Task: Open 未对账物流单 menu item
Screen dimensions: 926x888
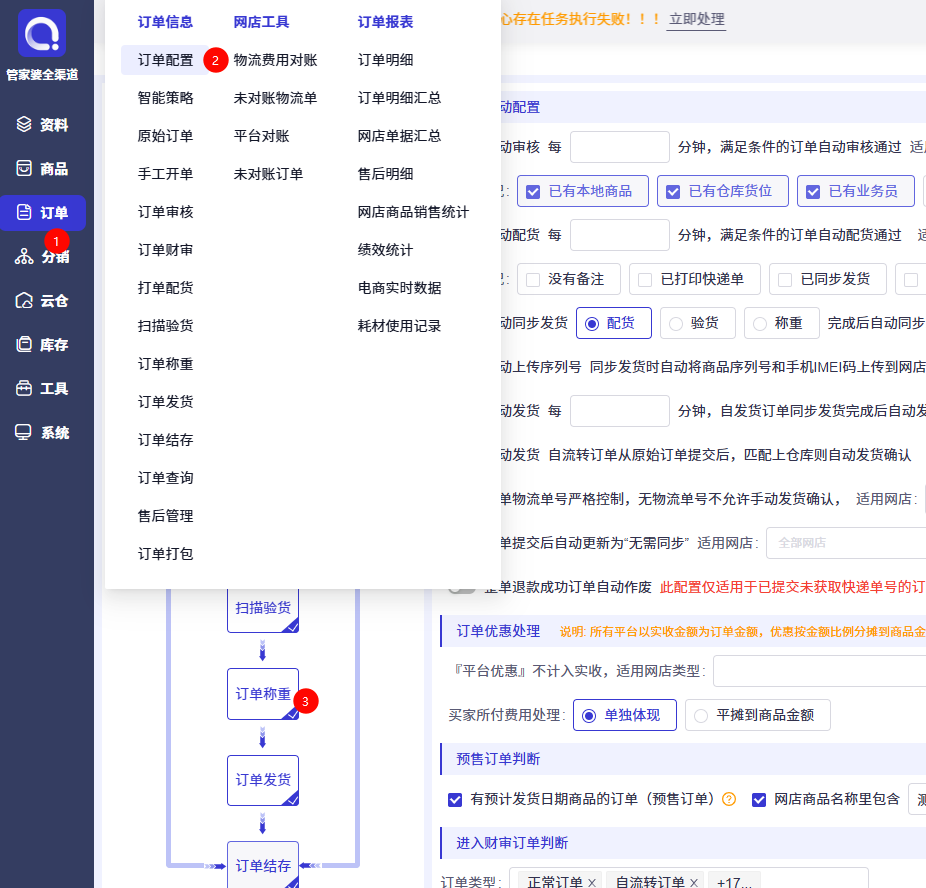Action: tap(275, 98)
